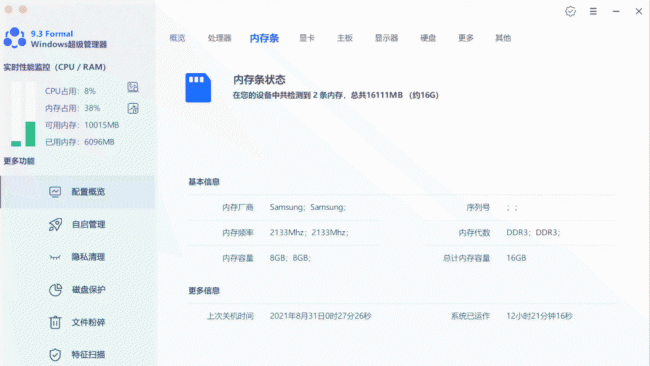Click the 隐私清理 eye icon
This screenshot has height=366, width=650.
tap(55, 257)
